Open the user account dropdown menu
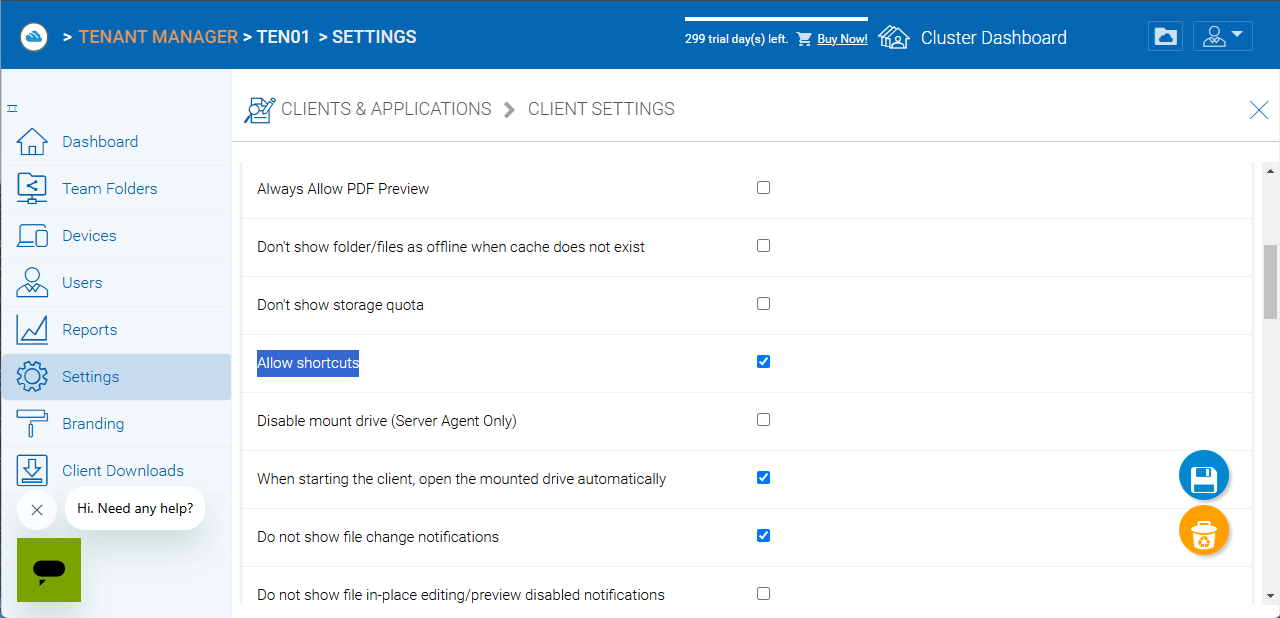Image resolution: width=1280 pixels, height=618 pixels. (1223, 37)
